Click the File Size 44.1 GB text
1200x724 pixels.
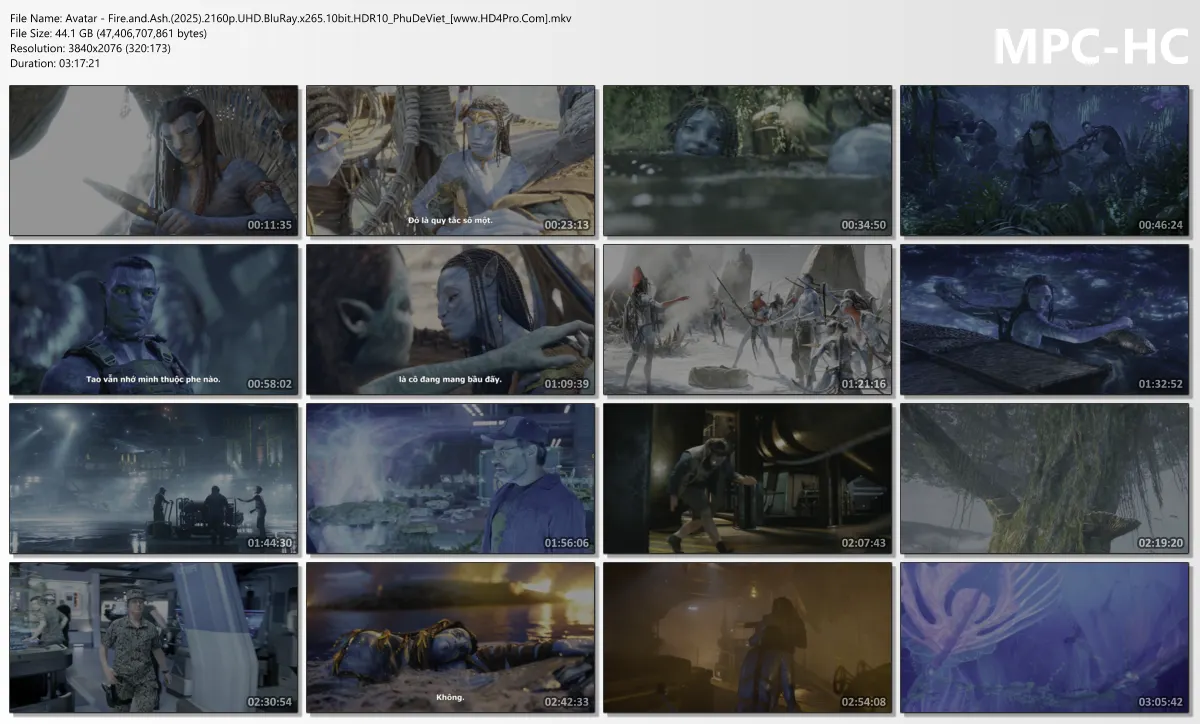109,33
